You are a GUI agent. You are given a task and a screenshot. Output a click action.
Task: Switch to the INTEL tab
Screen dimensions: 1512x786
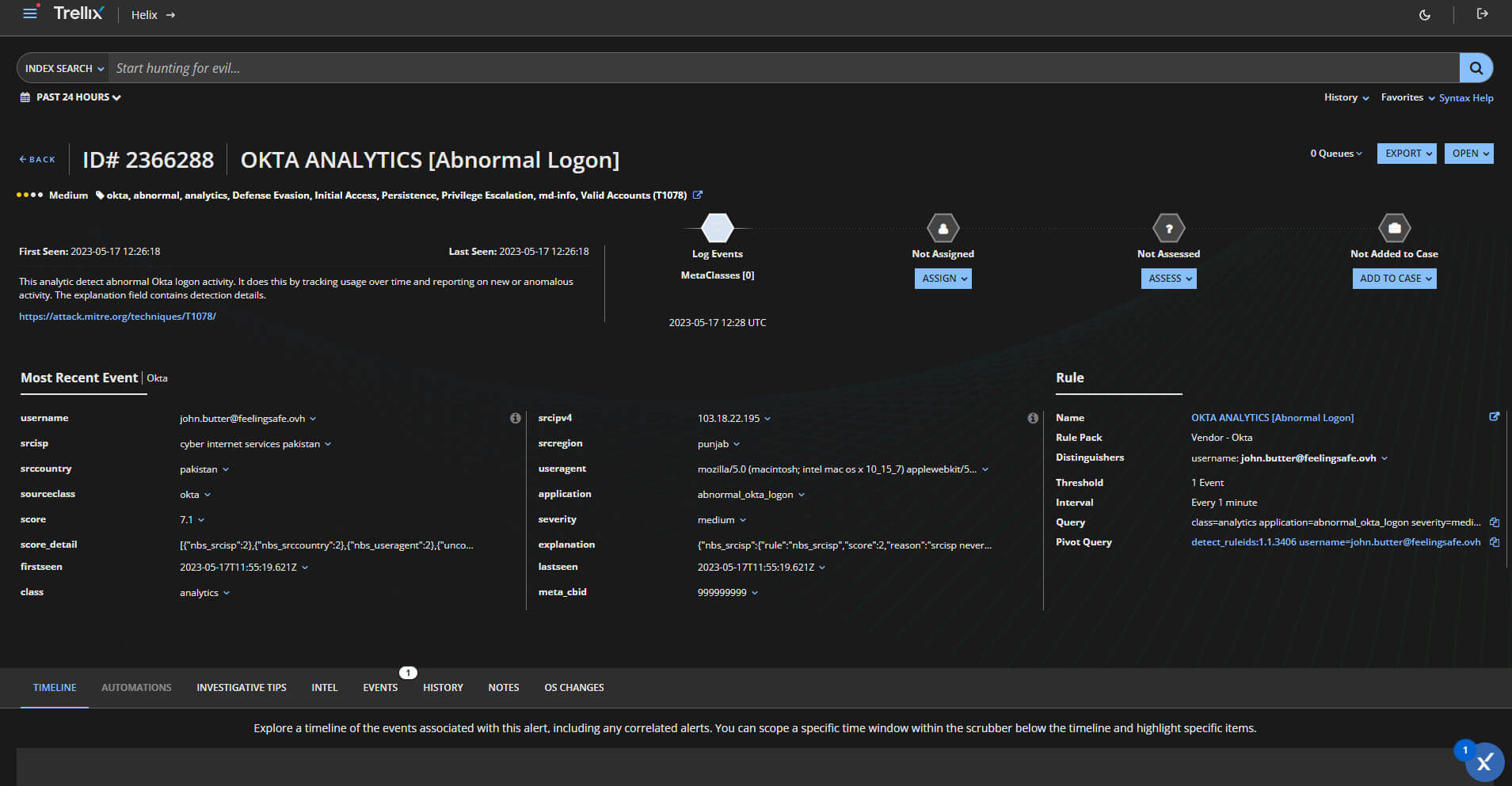325,687
